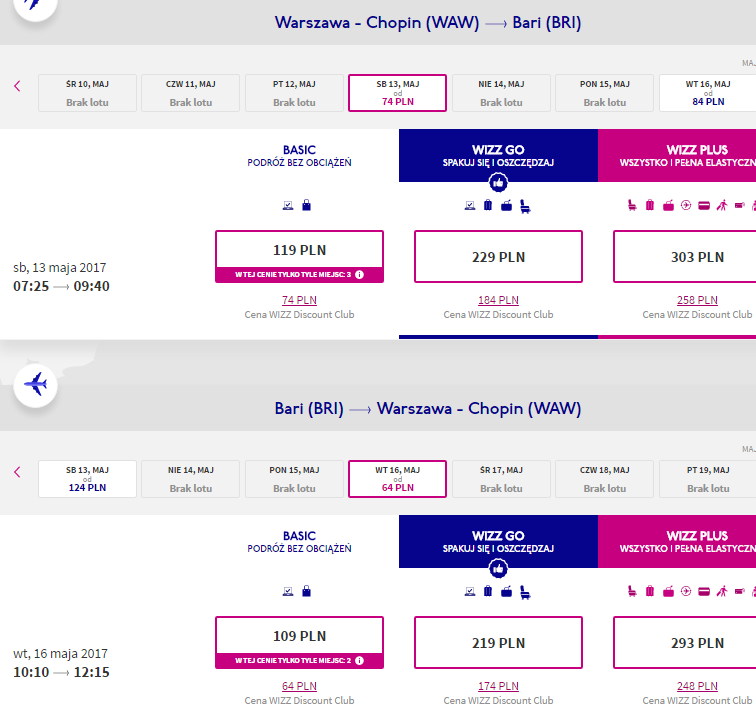
Task: Select PT 12, MAJ outbound date tab
Action: click(x=294, y=93)
